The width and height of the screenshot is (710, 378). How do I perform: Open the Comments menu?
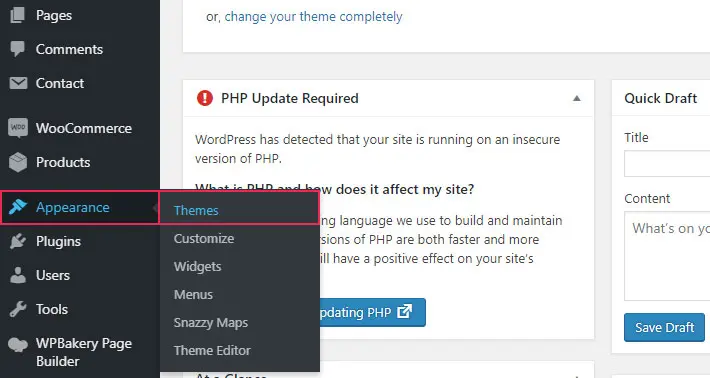point(69,49)
